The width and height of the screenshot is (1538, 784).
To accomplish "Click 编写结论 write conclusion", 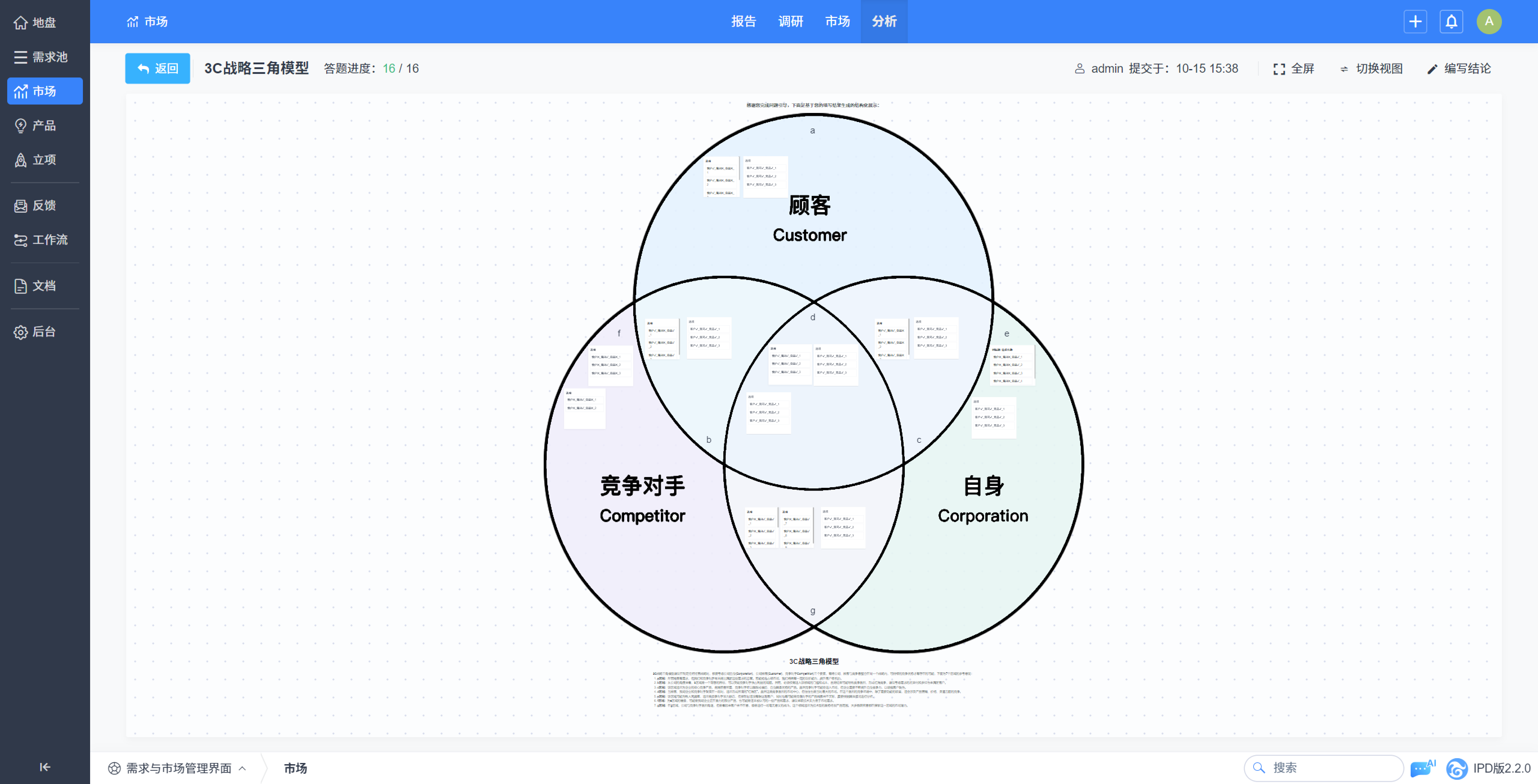I will click(1459, 69).
